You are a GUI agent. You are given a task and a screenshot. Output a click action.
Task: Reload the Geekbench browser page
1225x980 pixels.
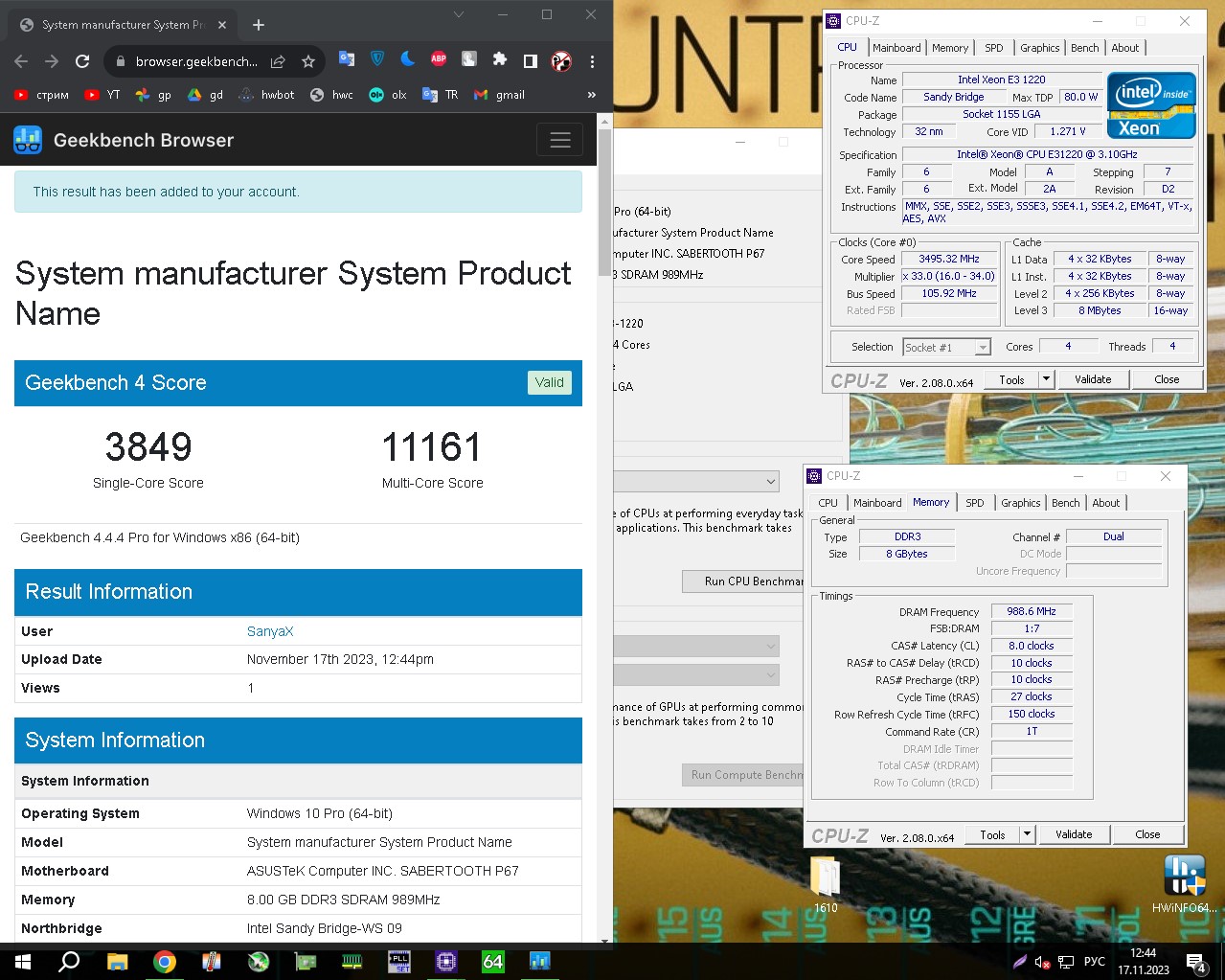point(82,61)
